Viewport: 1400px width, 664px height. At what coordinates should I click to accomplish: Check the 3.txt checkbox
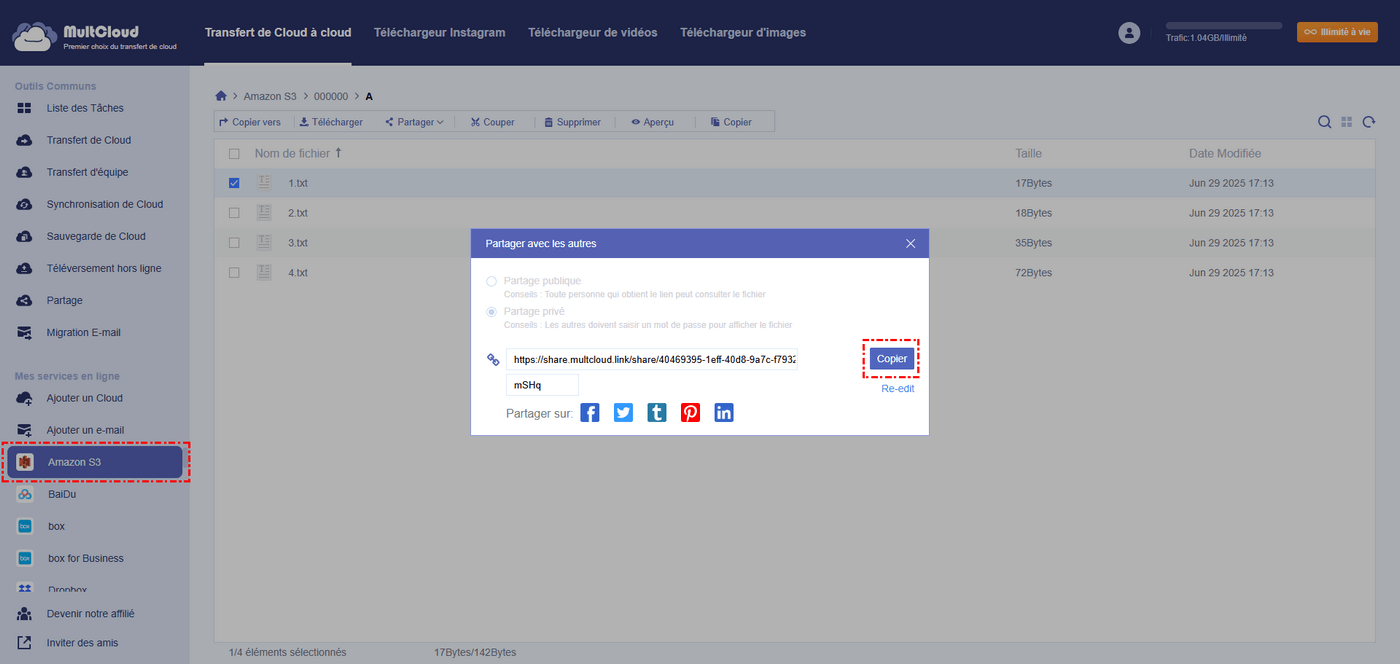tap(234, 243)
